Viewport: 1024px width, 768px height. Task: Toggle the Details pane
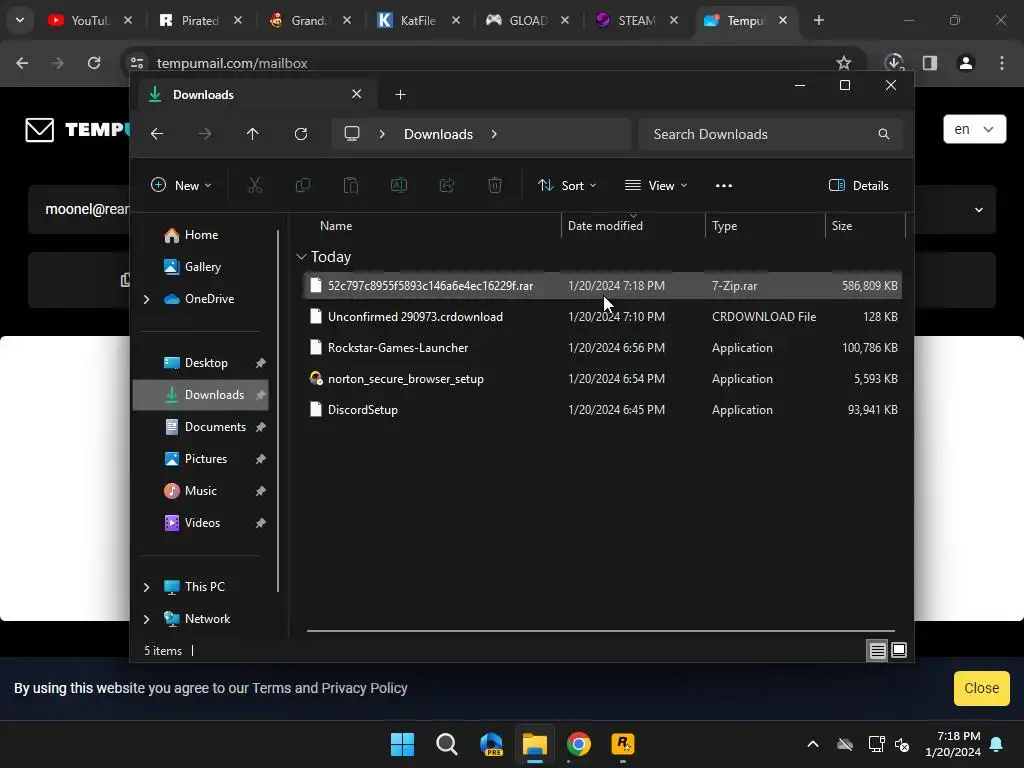tap(858, 185)
